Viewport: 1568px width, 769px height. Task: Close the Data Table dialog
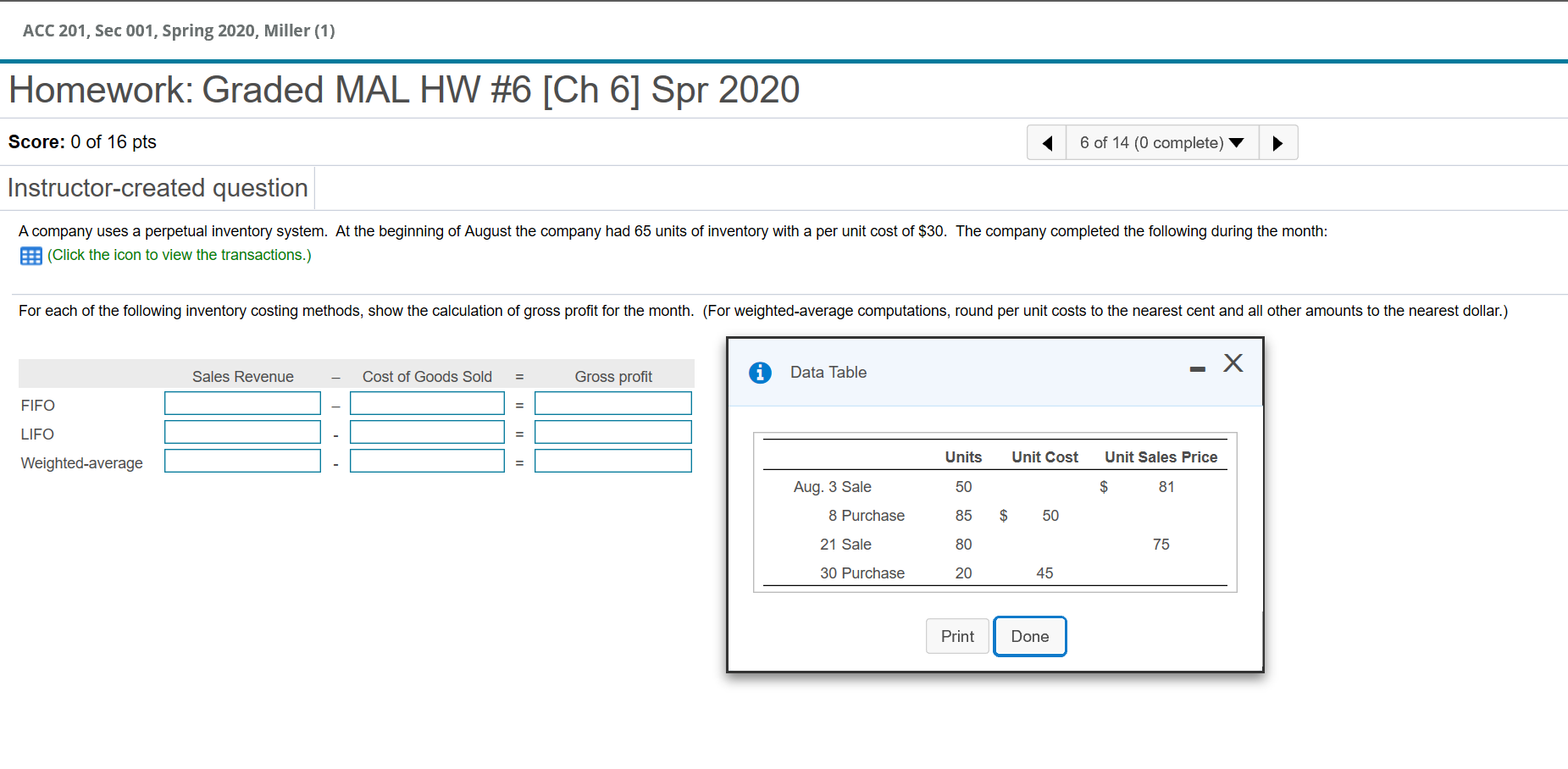1233,362
